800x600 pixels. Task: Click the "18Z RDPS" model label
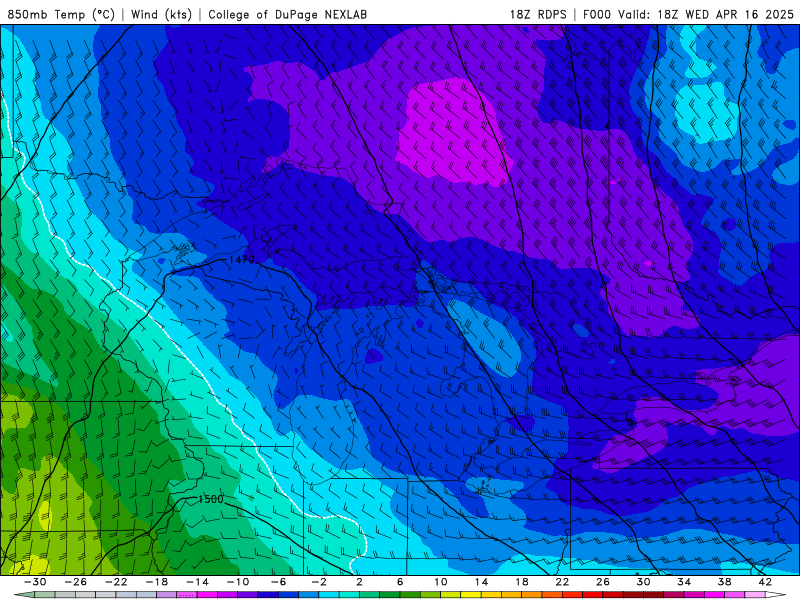pyautogui.click(x=538, y=14)
